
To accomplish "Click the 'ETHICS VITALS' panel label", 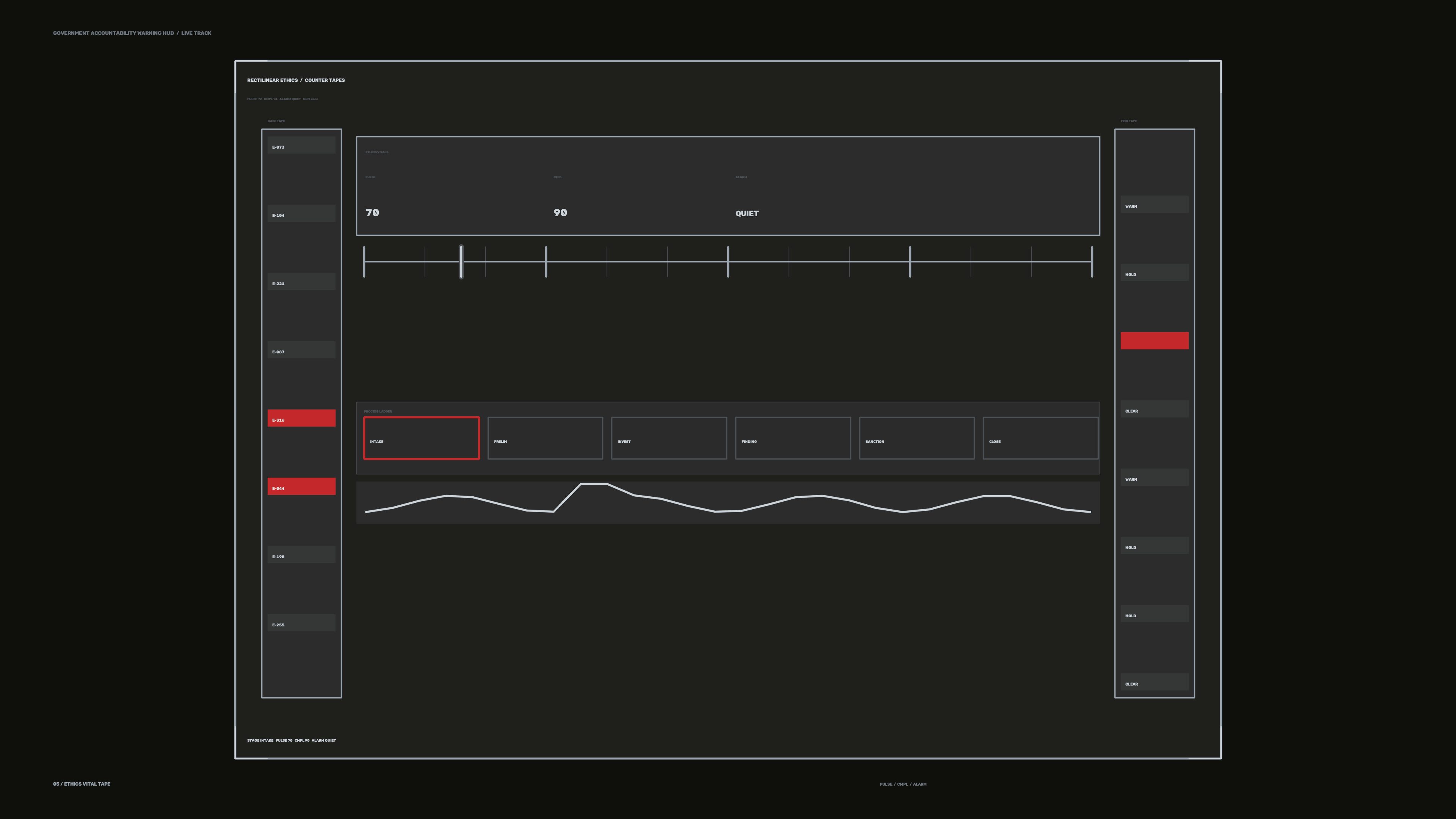I will (x=377, y=152).
